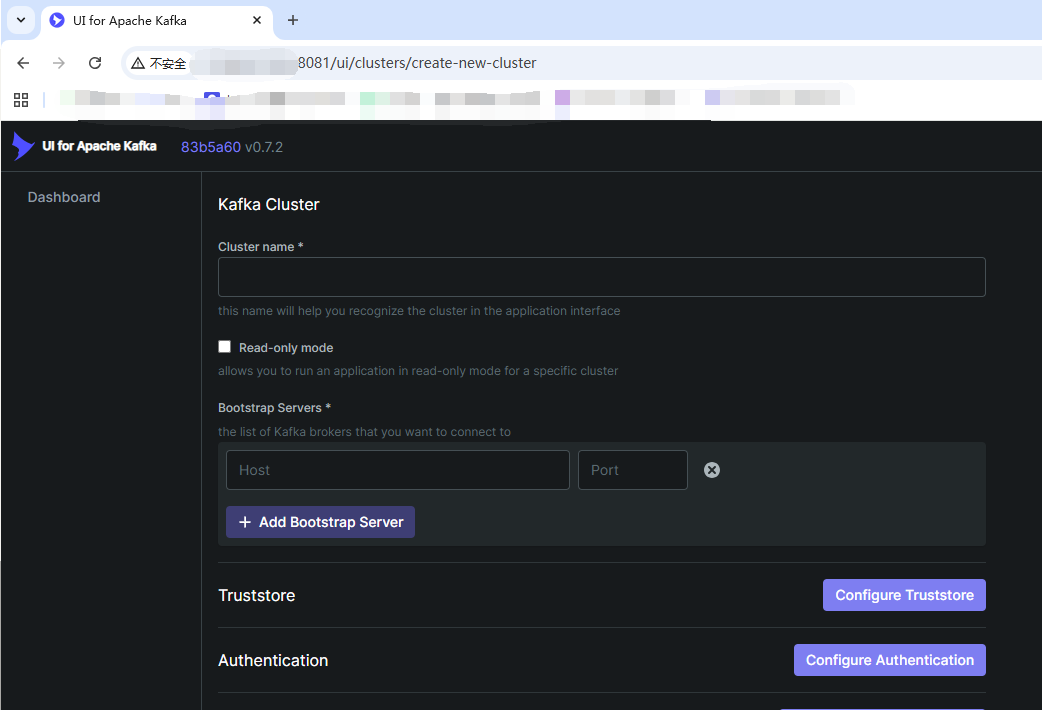Close the UI for Apache Kafka tab
The height and width of the screenshot is (710, 1042).
click(257, 21)
